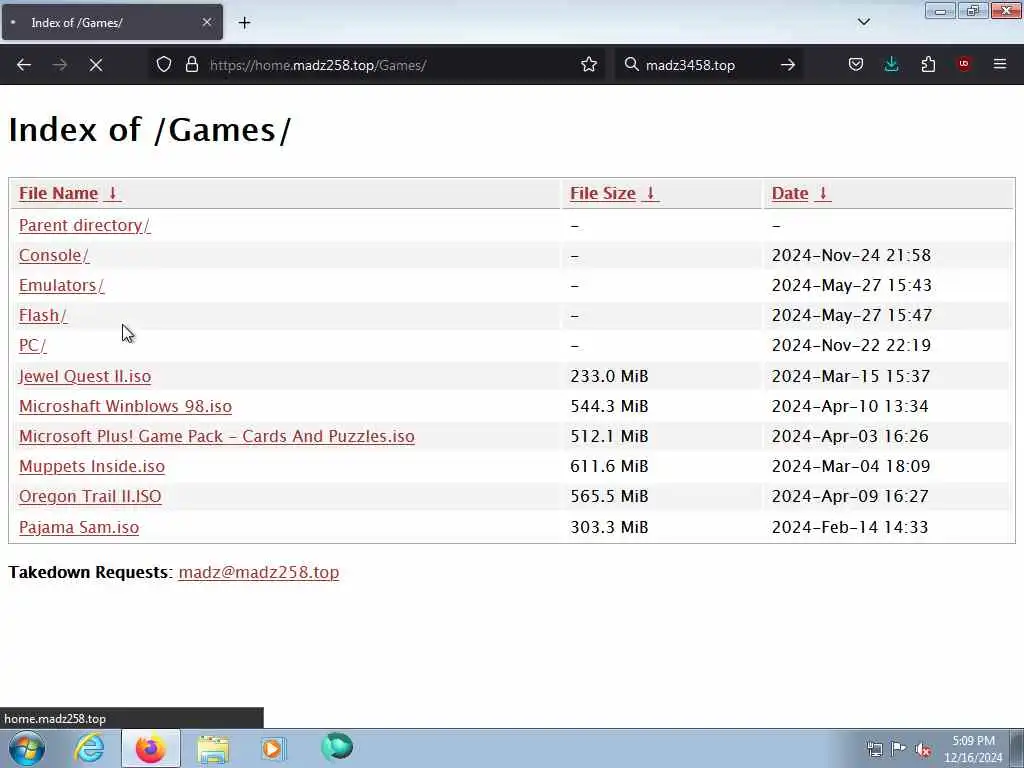Open the green round taskbar app
The width and height of the screenshot is (1024, 768).
pos(337,747)
